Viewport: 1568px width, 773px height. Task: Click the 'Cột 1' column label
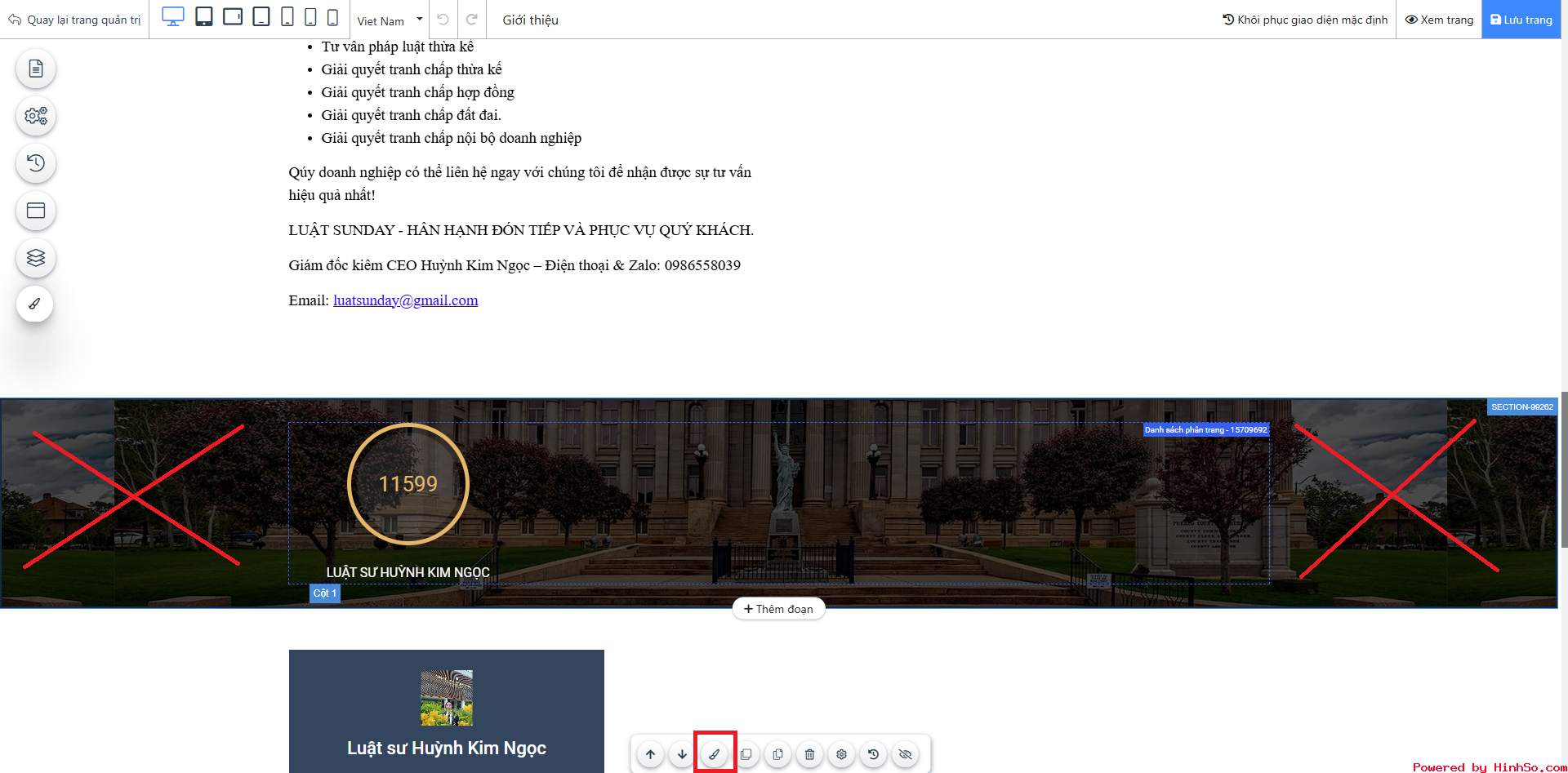point(324,593)
